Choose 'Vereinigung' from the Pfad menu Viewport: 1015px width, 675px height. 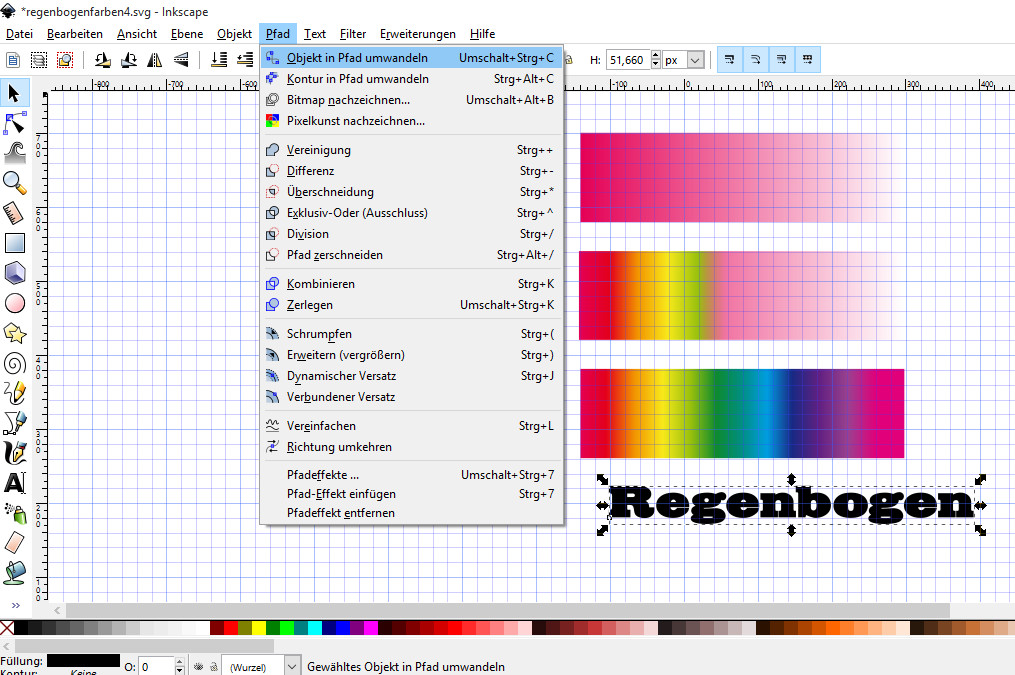(318, 150)
